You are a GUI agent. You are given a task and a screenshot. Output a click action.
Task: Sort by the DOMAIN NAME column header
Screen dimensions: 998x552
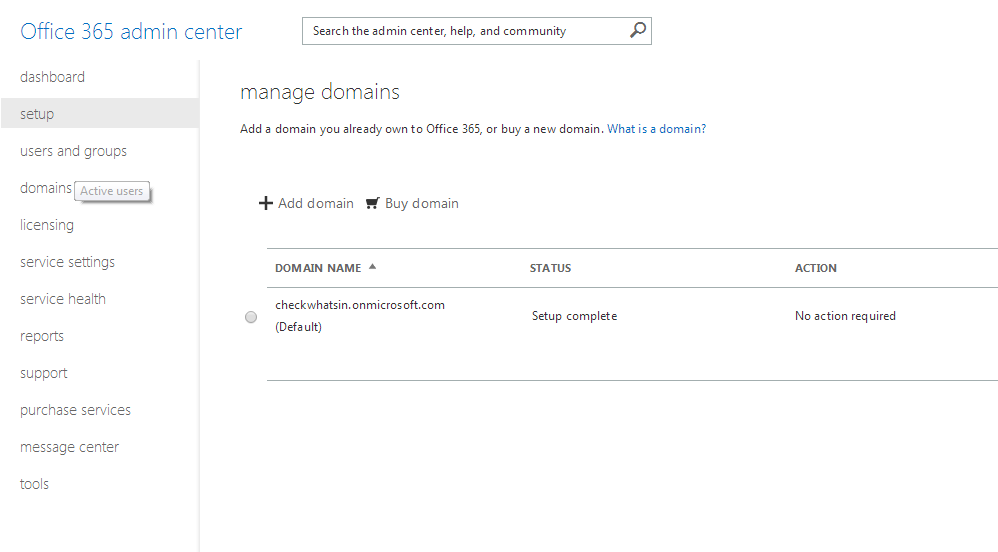[x=318, y=268]
